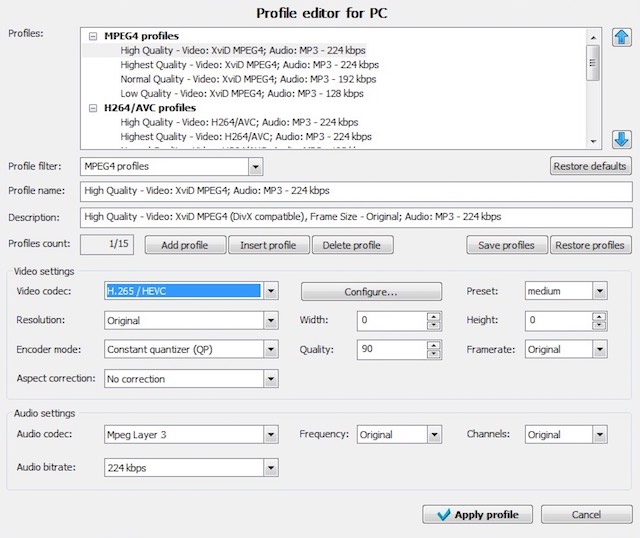This screenshot has height=538, width=640.
Task: Click into the Quality value field
Action: [x=392, y=349]
